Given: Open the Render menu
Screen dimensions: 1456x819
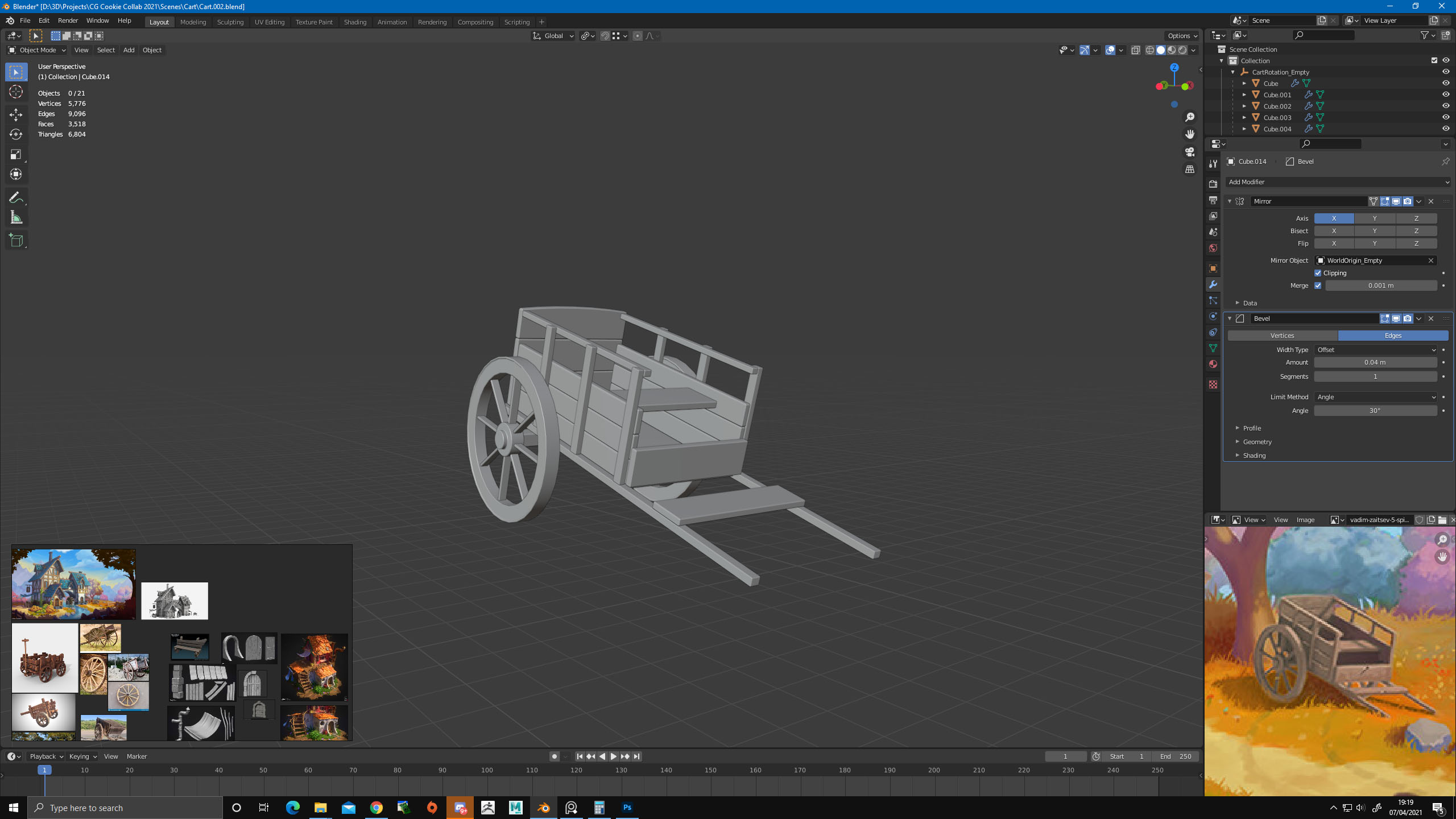Looking at the screenshot, I should click(x=68, y=20).
